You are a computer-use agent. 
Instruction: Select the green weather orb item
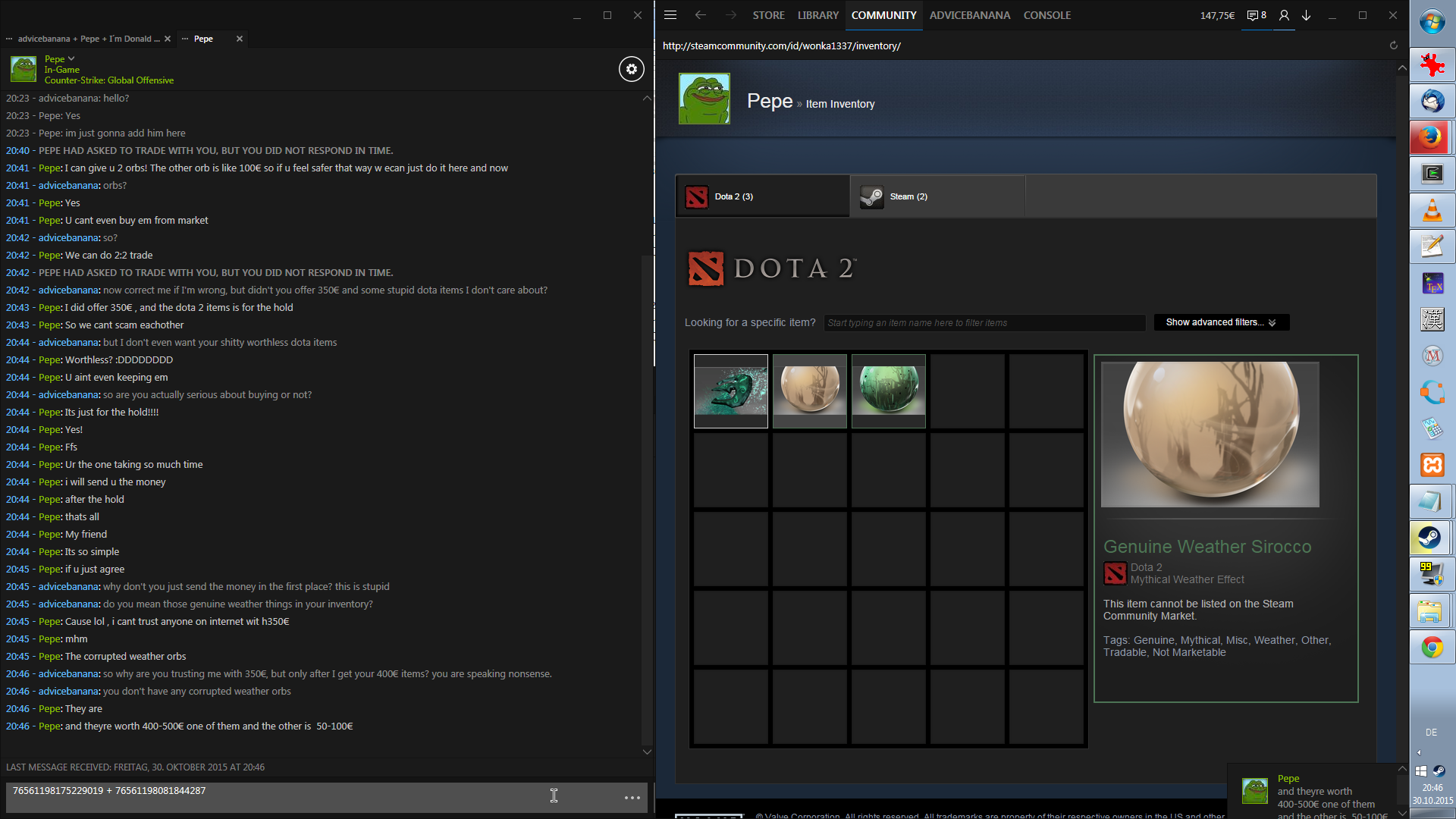[888, 391]
